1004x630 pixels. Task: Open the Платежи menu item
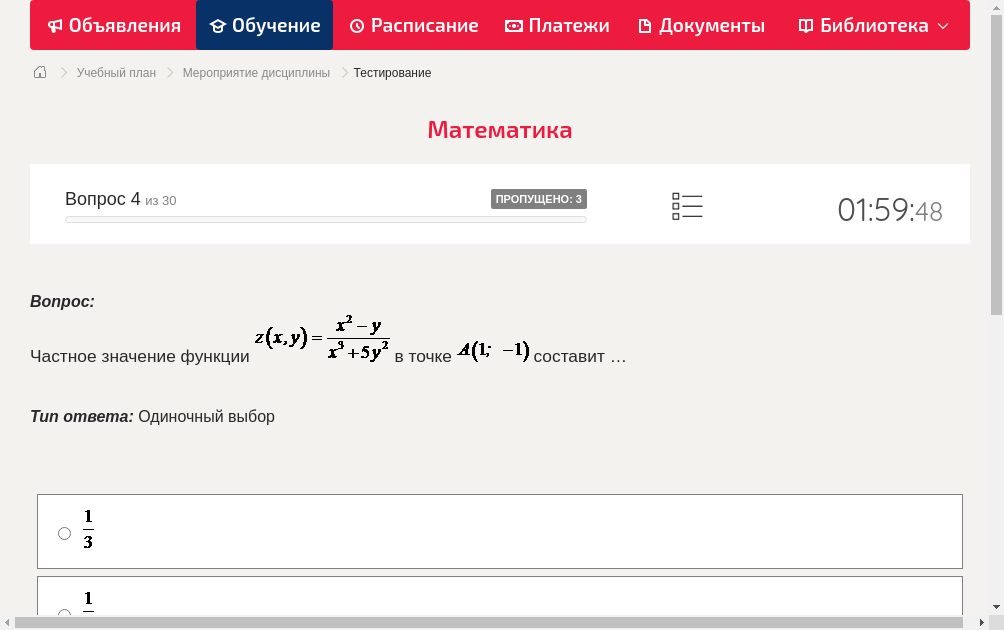point(557,25)
